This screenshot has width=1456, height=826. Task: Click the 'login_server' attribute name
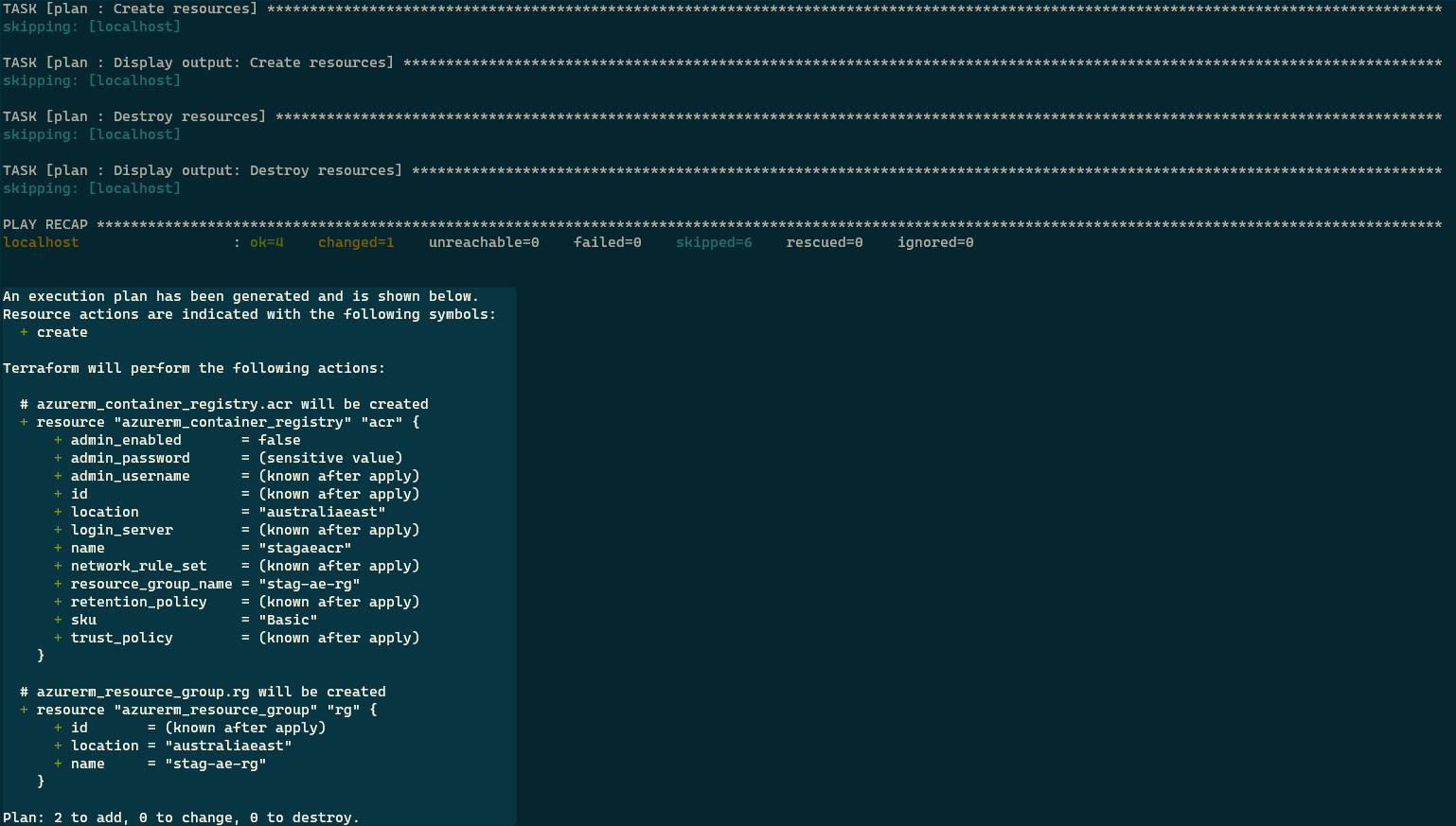click(x=122, y=530)
